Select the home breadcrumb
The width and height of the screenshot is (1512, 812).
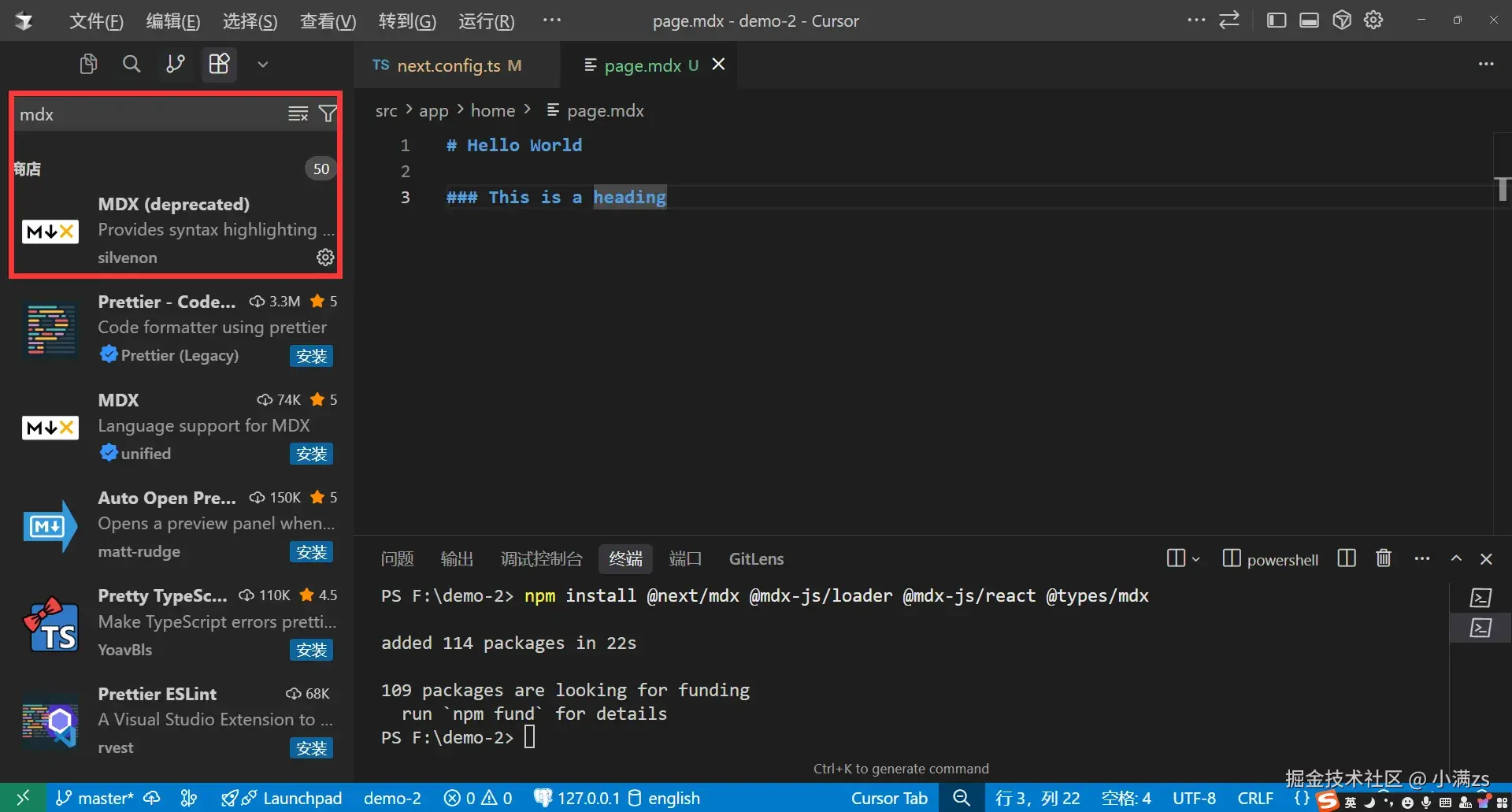point(493,111)
